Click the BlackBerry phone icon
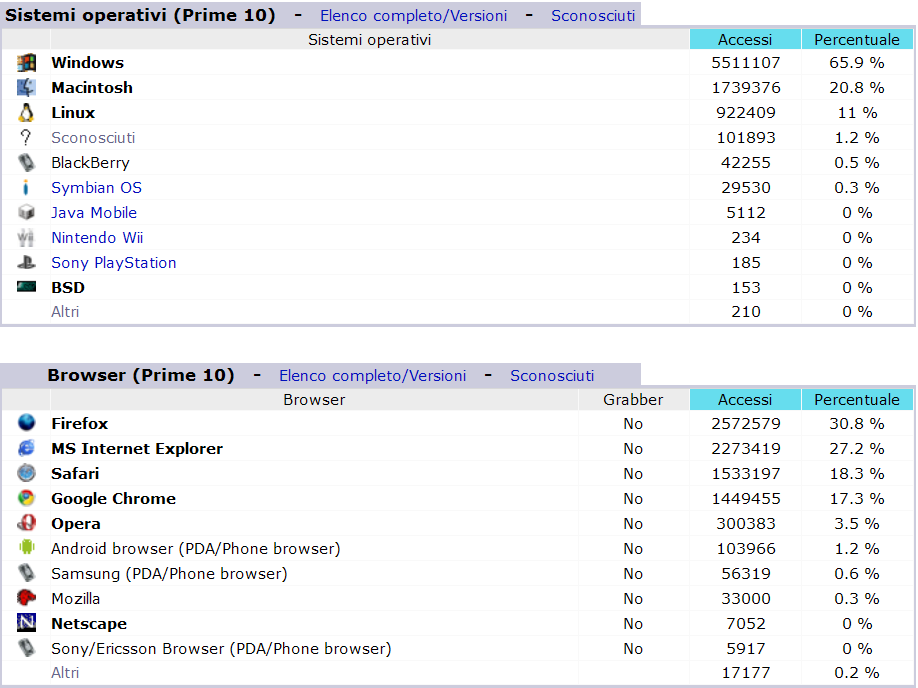The image size is (918, 688). (x=26, y=163)
